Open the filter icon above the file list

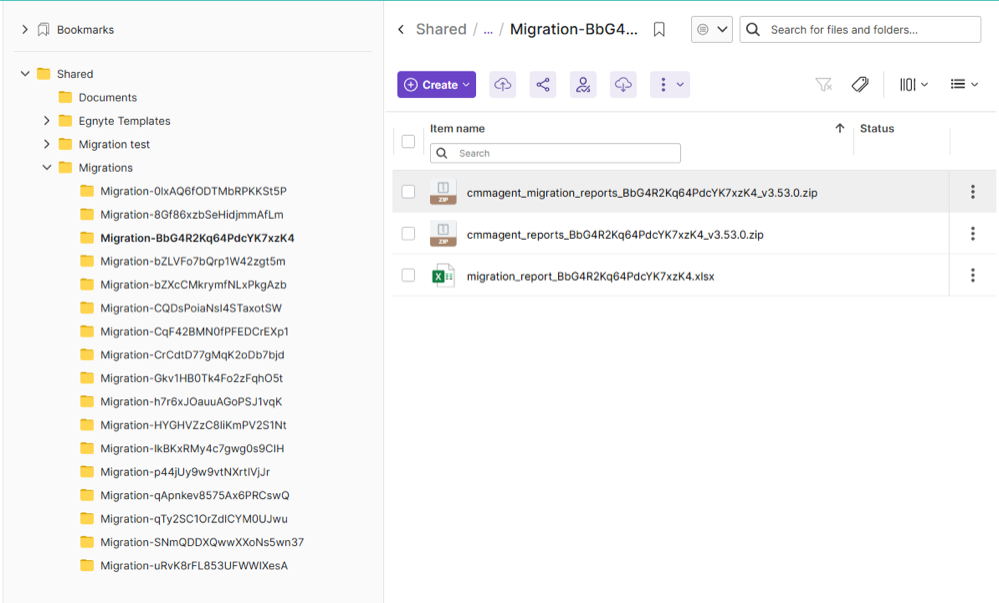pyautogui.click(x=823, y=84)
